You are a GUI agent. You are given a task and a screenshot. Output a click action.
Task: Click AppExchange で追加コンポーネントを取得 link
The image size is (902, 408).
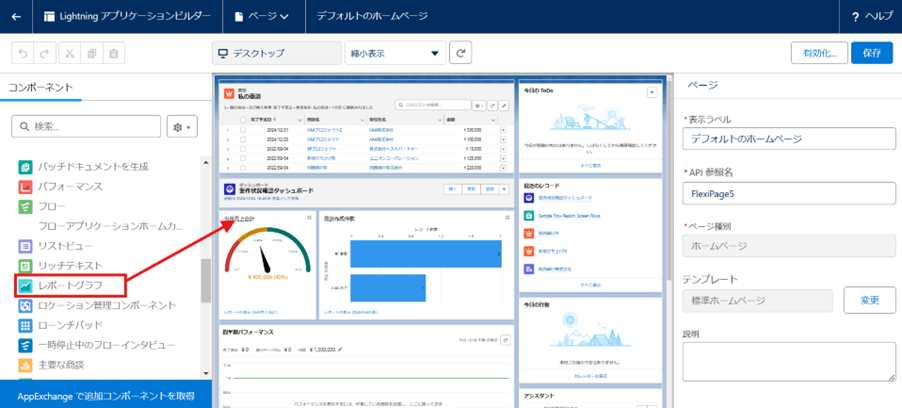click(x=106, y=396)
